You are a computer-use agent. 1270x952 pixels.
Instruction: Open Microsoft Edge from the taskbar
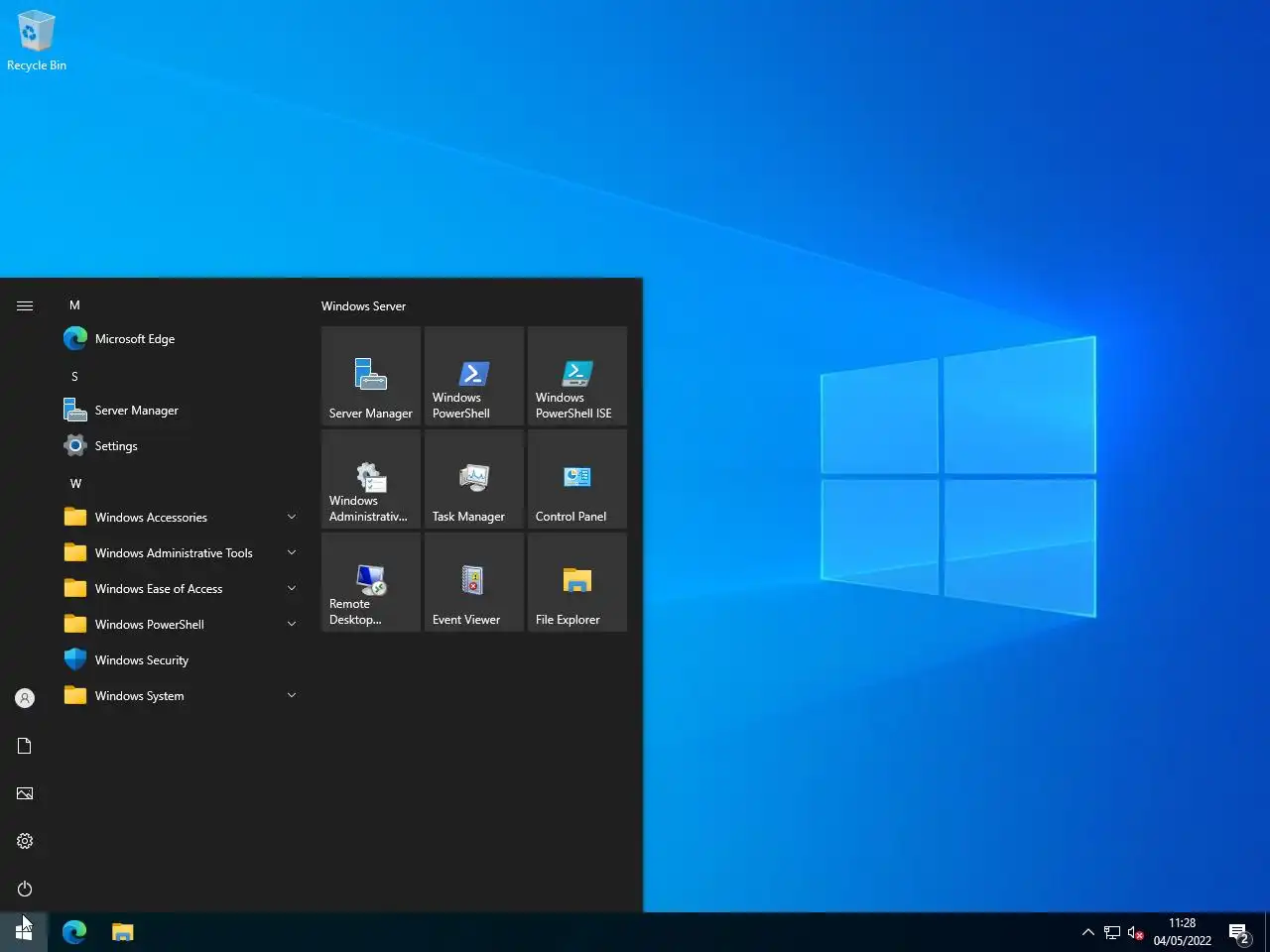coord(74,932)
